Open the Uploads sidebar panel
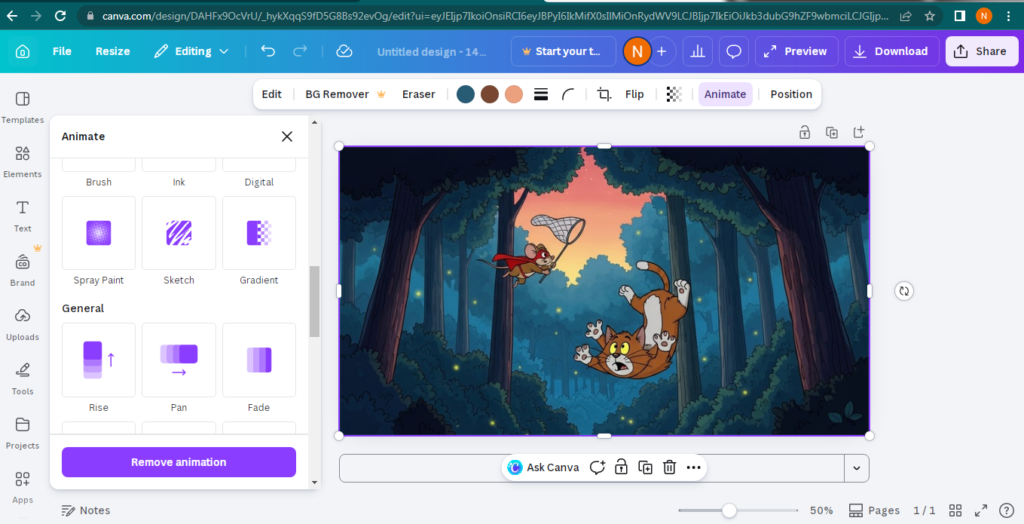This screenshot has height=524, width=1024. point(22,324)
